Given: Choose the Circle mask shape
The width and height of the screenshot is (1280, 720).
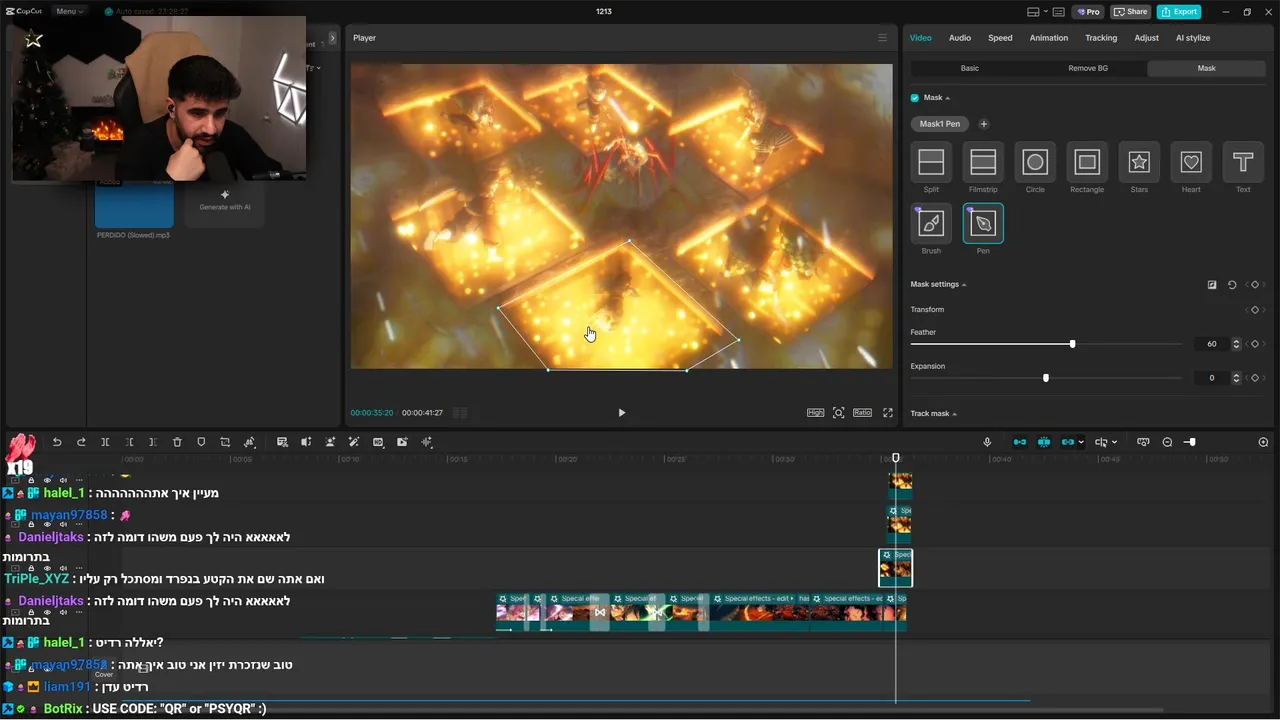Looking at the screenshot, I should tap(1035, 162).
